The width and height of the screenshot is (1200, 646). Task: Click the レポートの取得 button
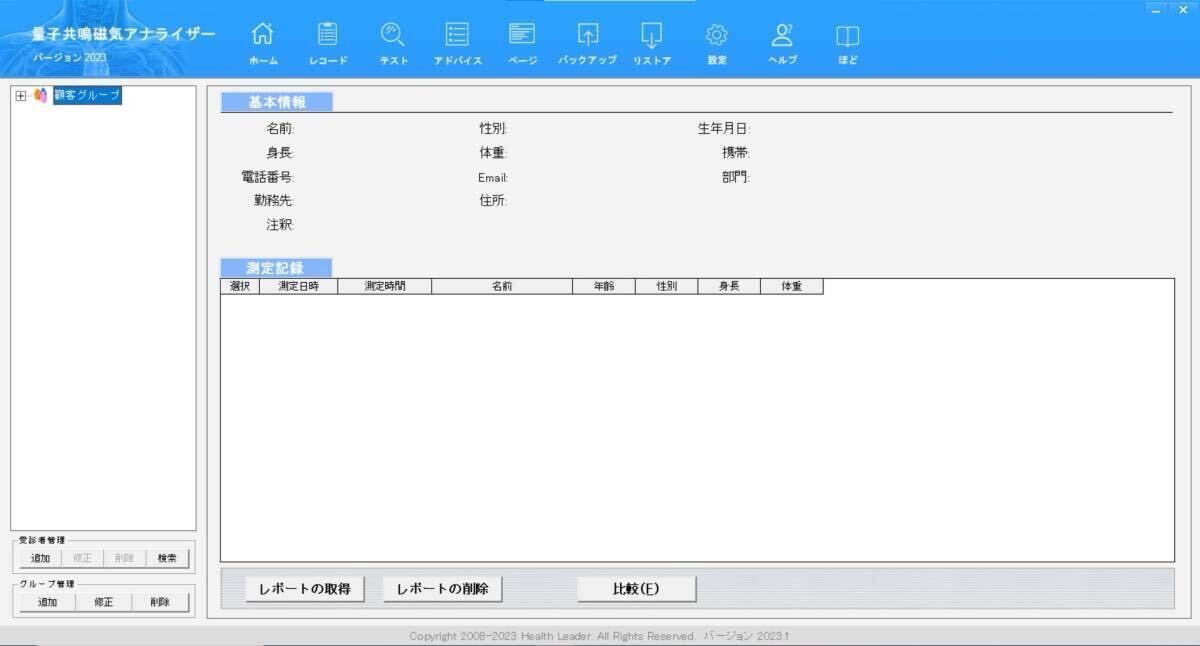tap(304, 589)
